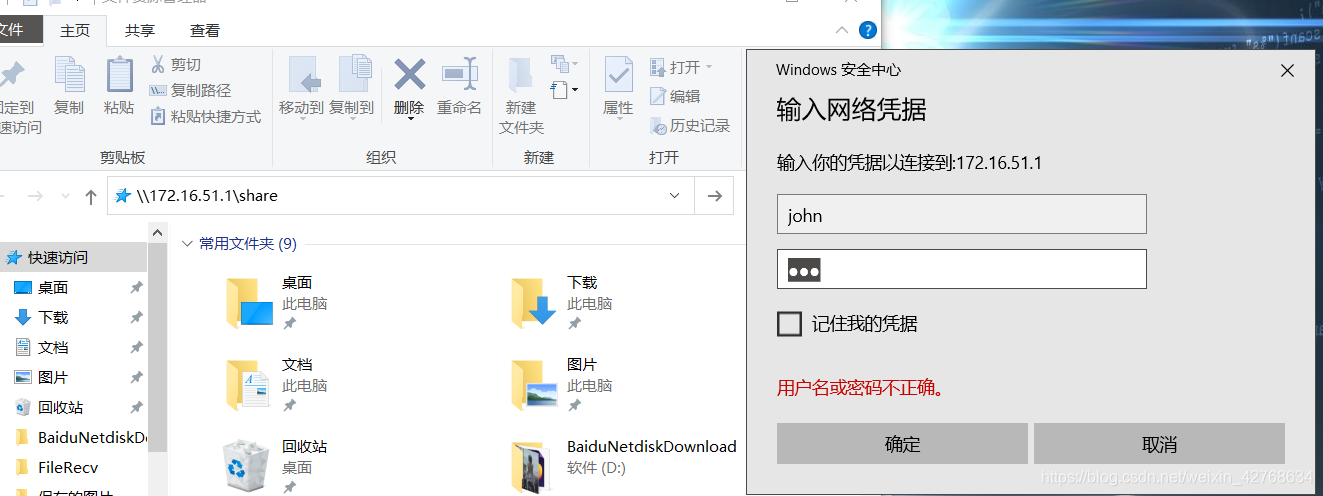Confirm credentials with OK (确定)
The width and height of the screenshot is (1323, 496).
[x=902, y=444]
